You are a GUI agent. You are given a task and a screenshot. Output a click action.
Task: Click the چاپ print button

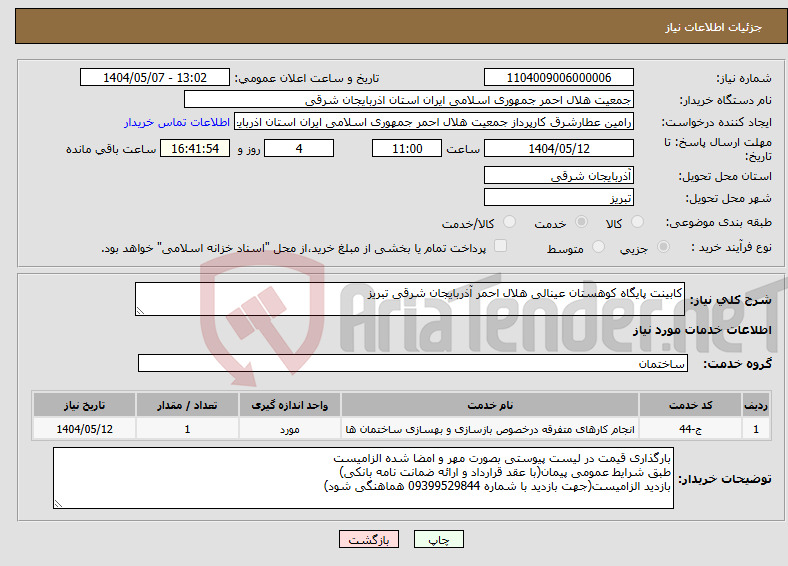coord(439,539)
